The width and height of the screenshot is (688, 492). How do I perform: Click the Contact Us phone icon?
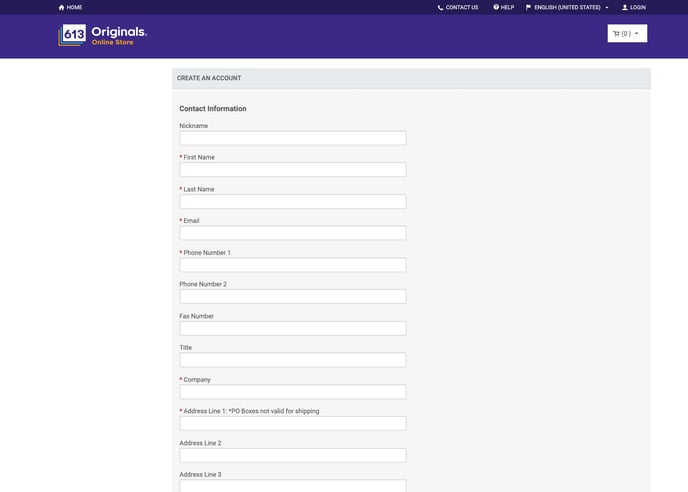pos(440,7)
